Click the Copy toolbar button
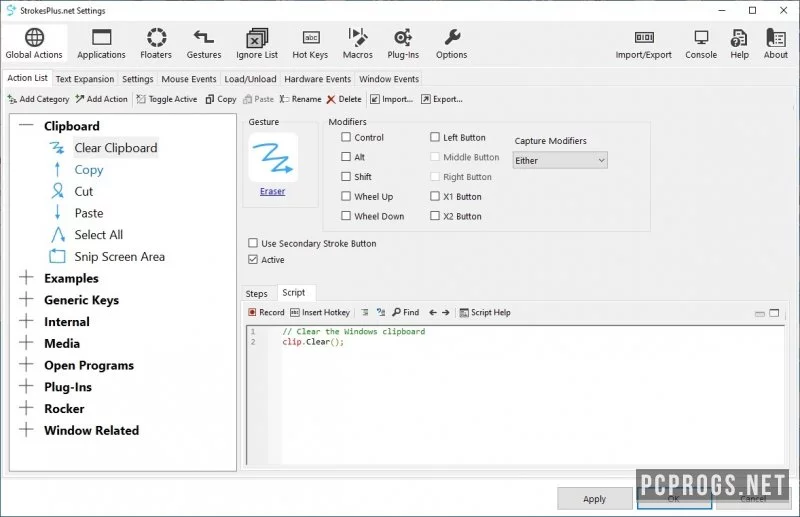The image size is (800, 517). click(221, 99)
